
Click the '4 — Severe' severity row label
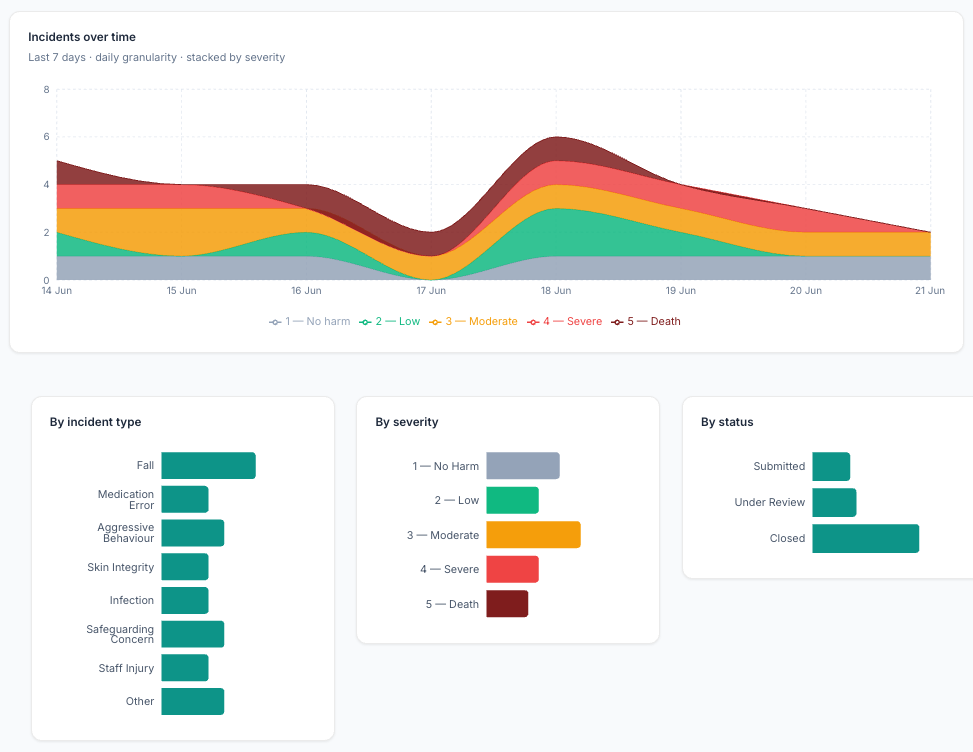pyautogui.click(x=449, y=569)
